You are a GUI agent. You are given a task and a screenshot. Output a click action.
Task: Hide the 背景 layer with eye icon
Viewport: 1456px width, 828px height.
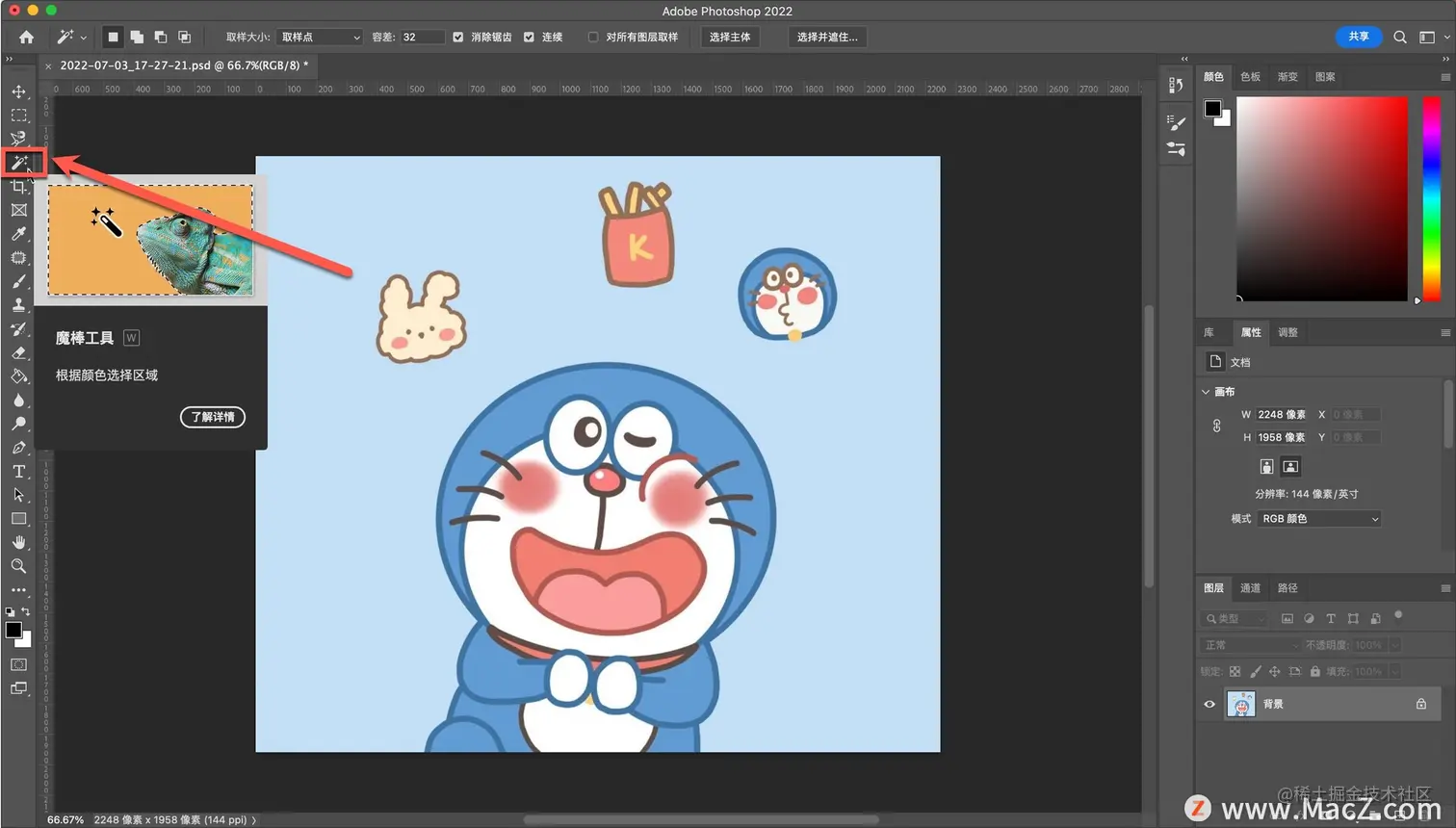1209,704
